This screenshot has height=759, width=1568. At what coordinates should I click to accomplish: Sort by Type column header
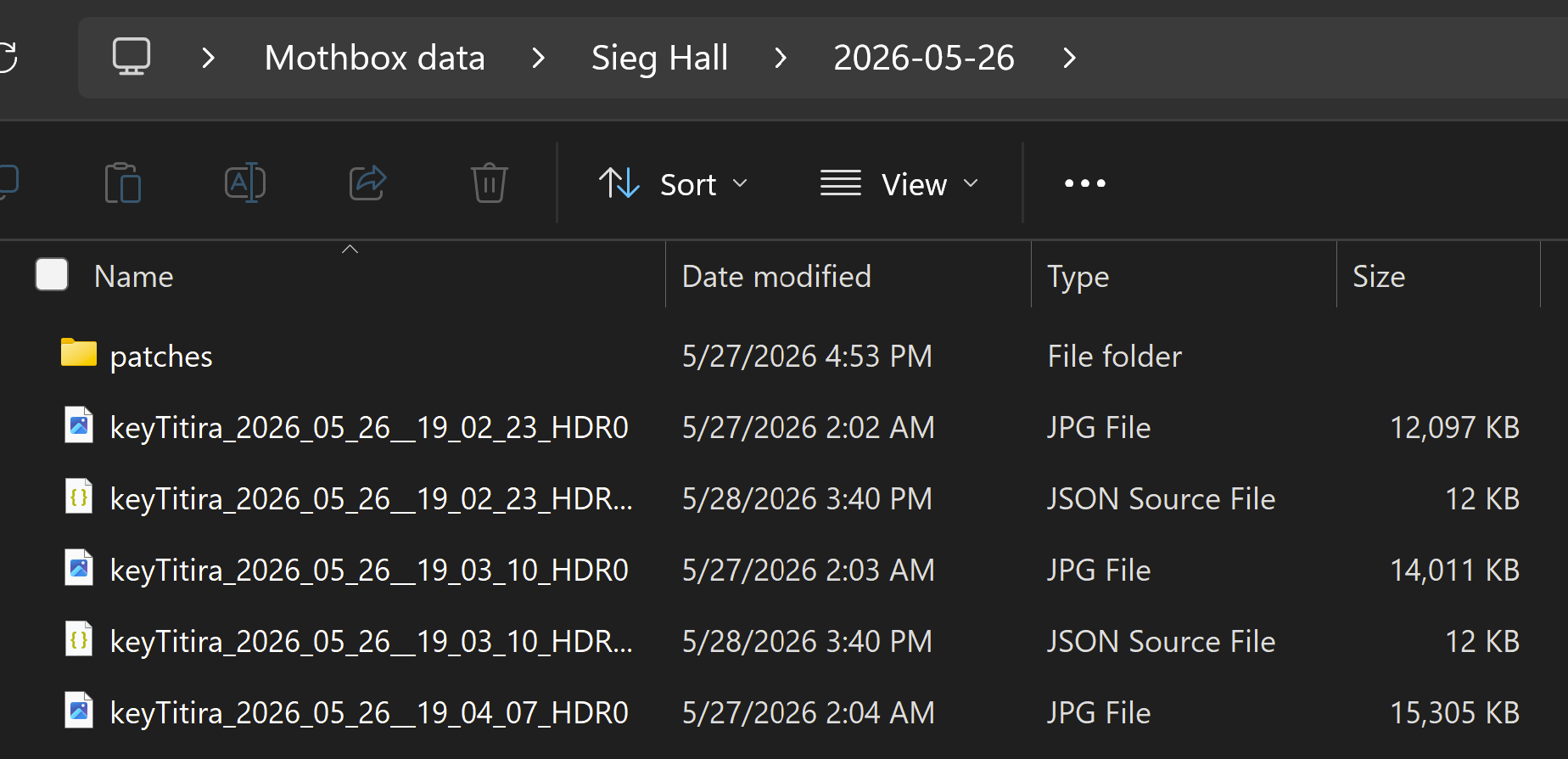1184,276
